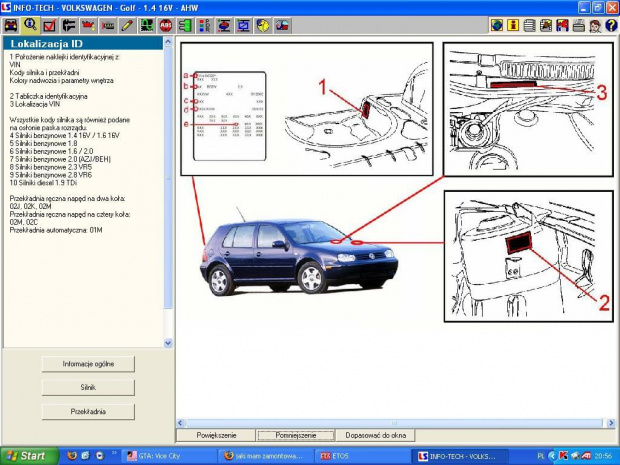
Task: Click the person face user icon
Action: pyautogui.click(x=595, y=26)
